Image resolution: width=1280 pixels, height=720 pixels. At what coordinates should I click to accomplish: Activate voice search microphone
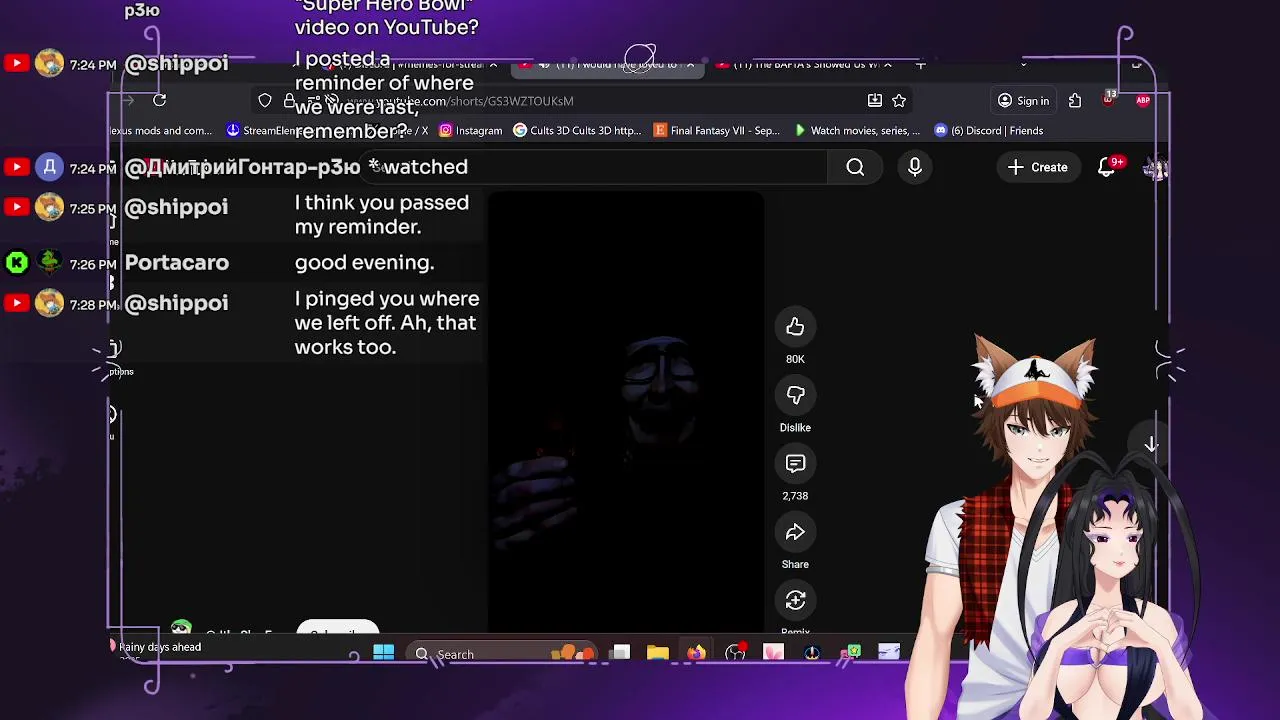click(x=915, y=168)
